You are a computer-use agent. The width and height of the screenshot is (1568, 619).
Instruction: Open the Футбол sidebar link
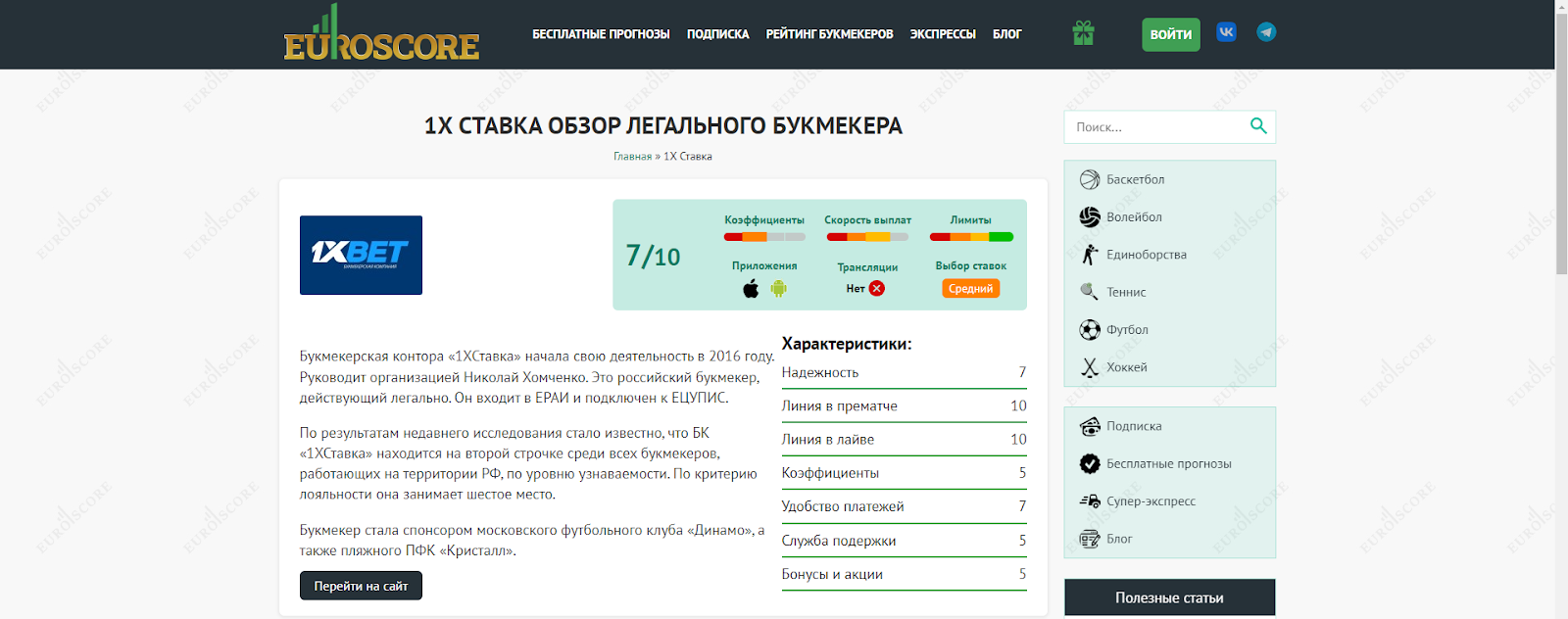1127,330
